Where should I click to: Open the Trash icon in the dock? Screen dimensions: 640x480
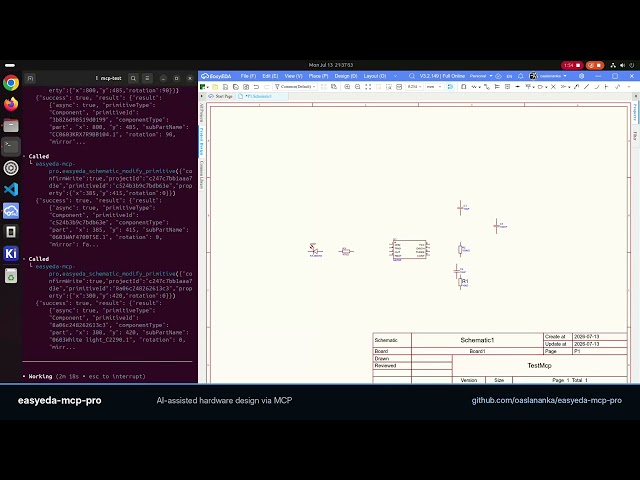pos(11,276)
